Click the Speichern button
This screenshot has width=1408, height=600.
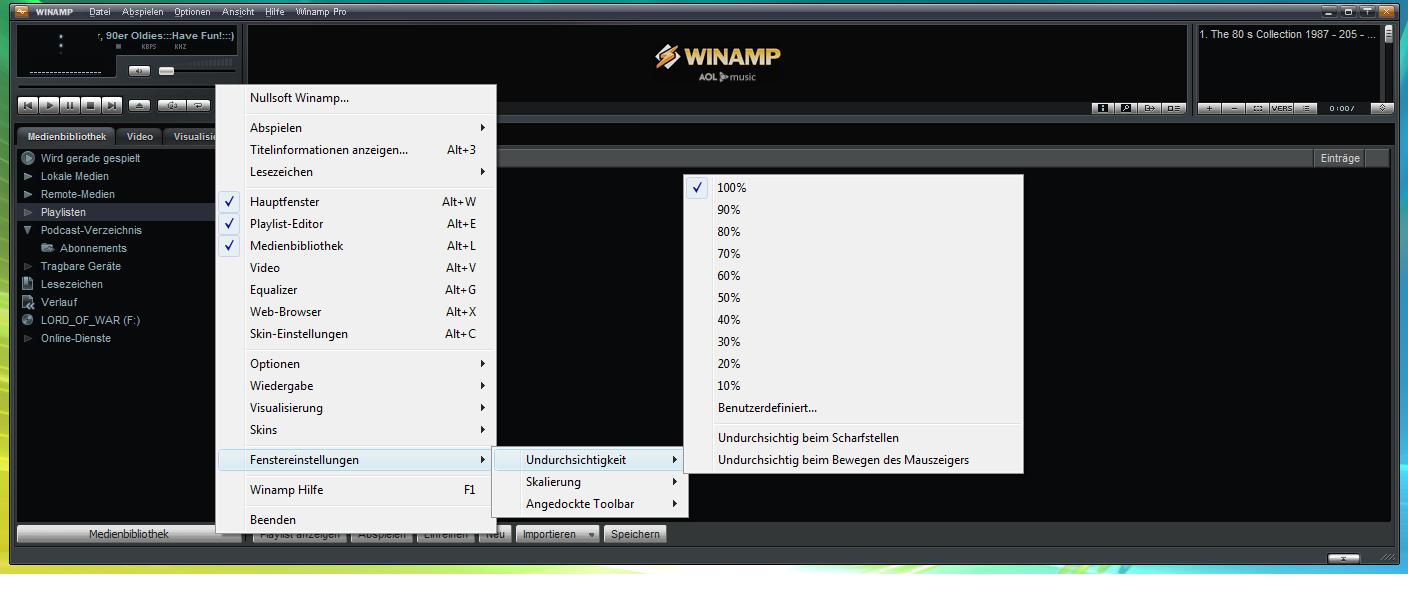(x=636, y=534)
